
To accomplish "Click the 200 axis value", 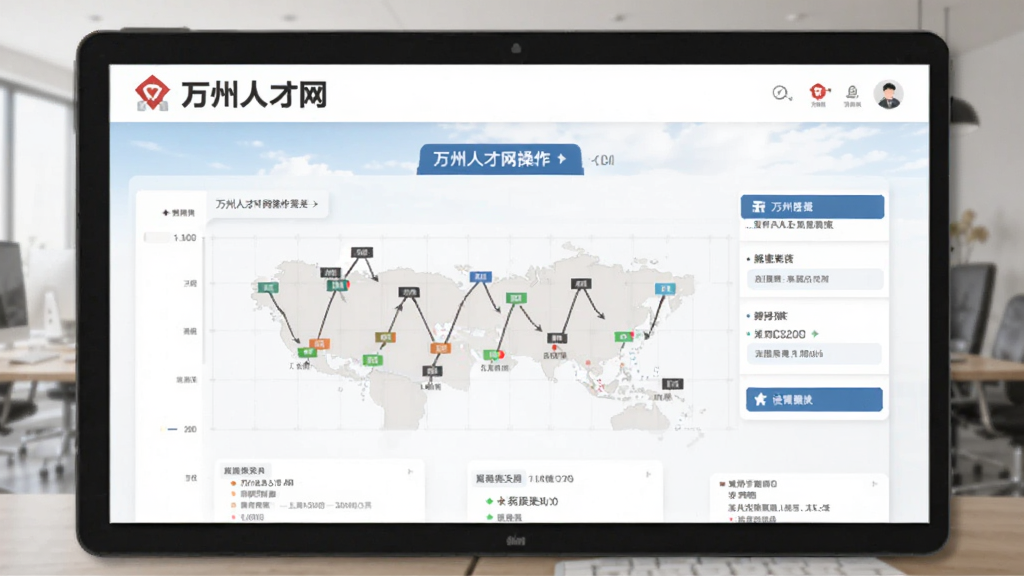I will [x=190, y=429].
